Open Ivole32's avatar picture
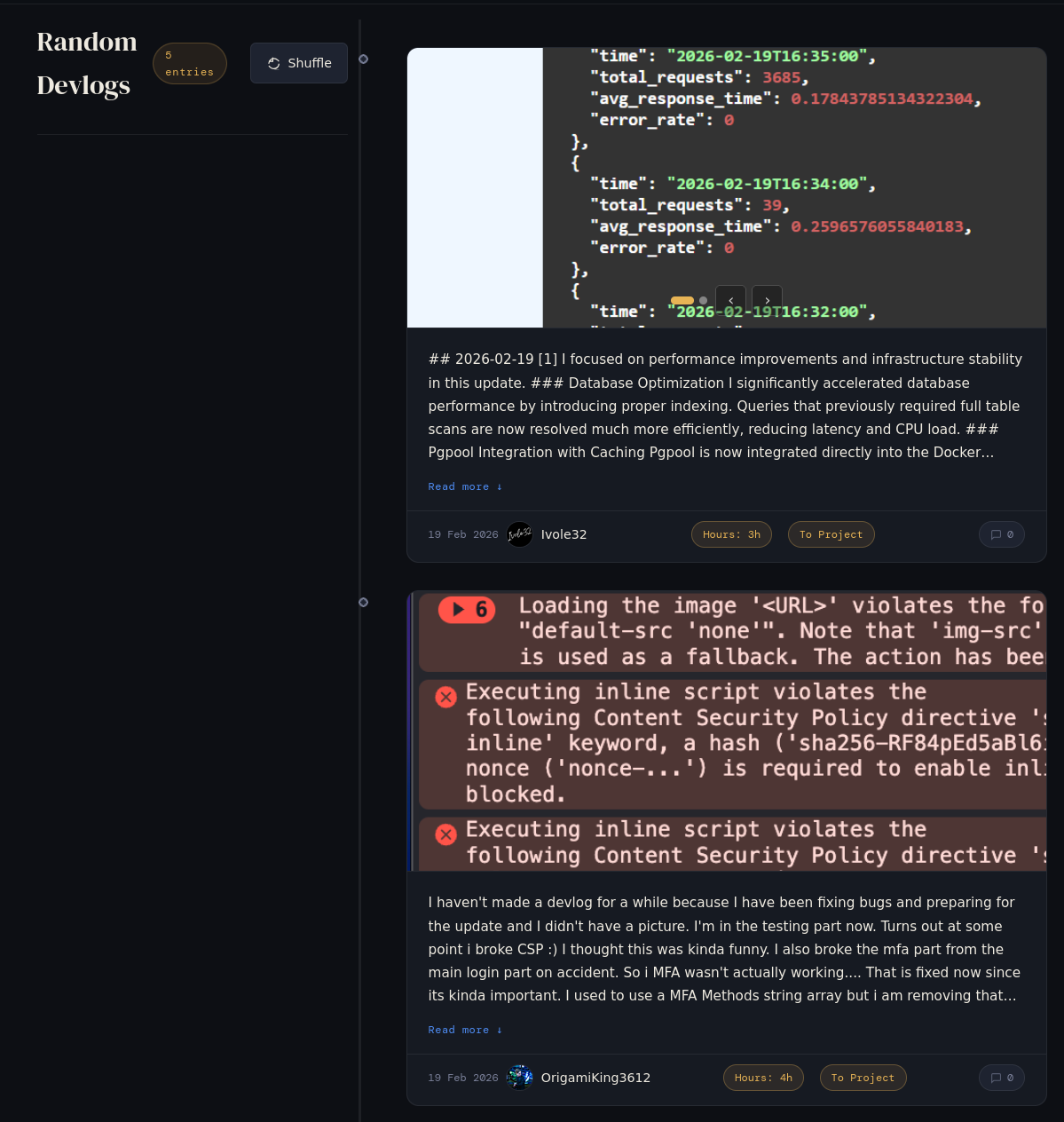1064x1122 pixels. point(519,534)
